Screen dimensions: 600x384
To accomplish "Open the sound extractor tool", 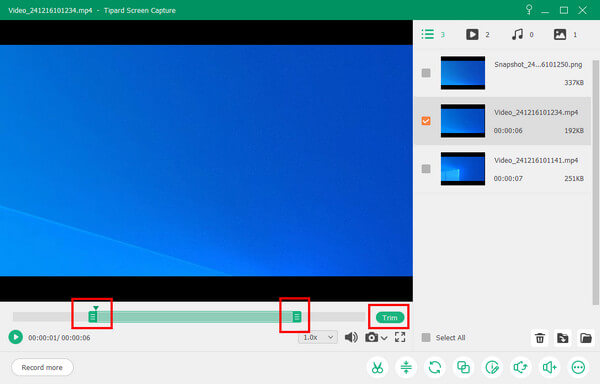I will point(521,368).
